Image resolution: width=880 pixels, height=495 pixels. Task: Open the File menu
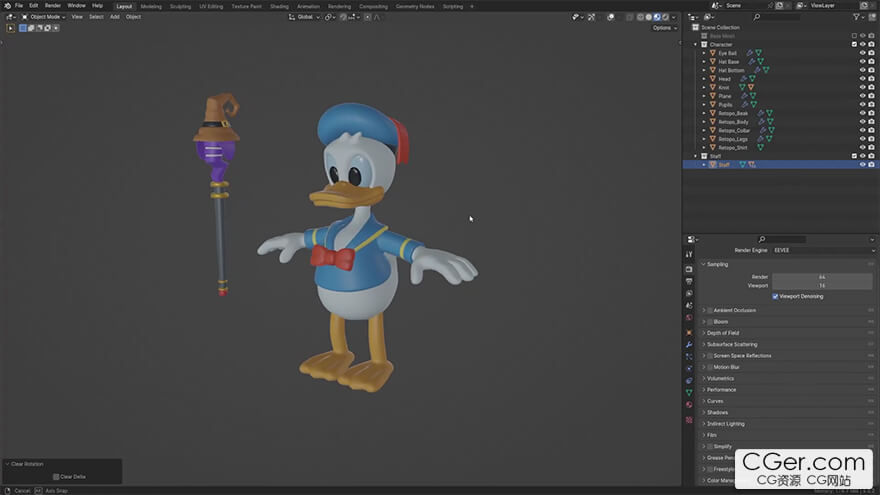[19, 6]
